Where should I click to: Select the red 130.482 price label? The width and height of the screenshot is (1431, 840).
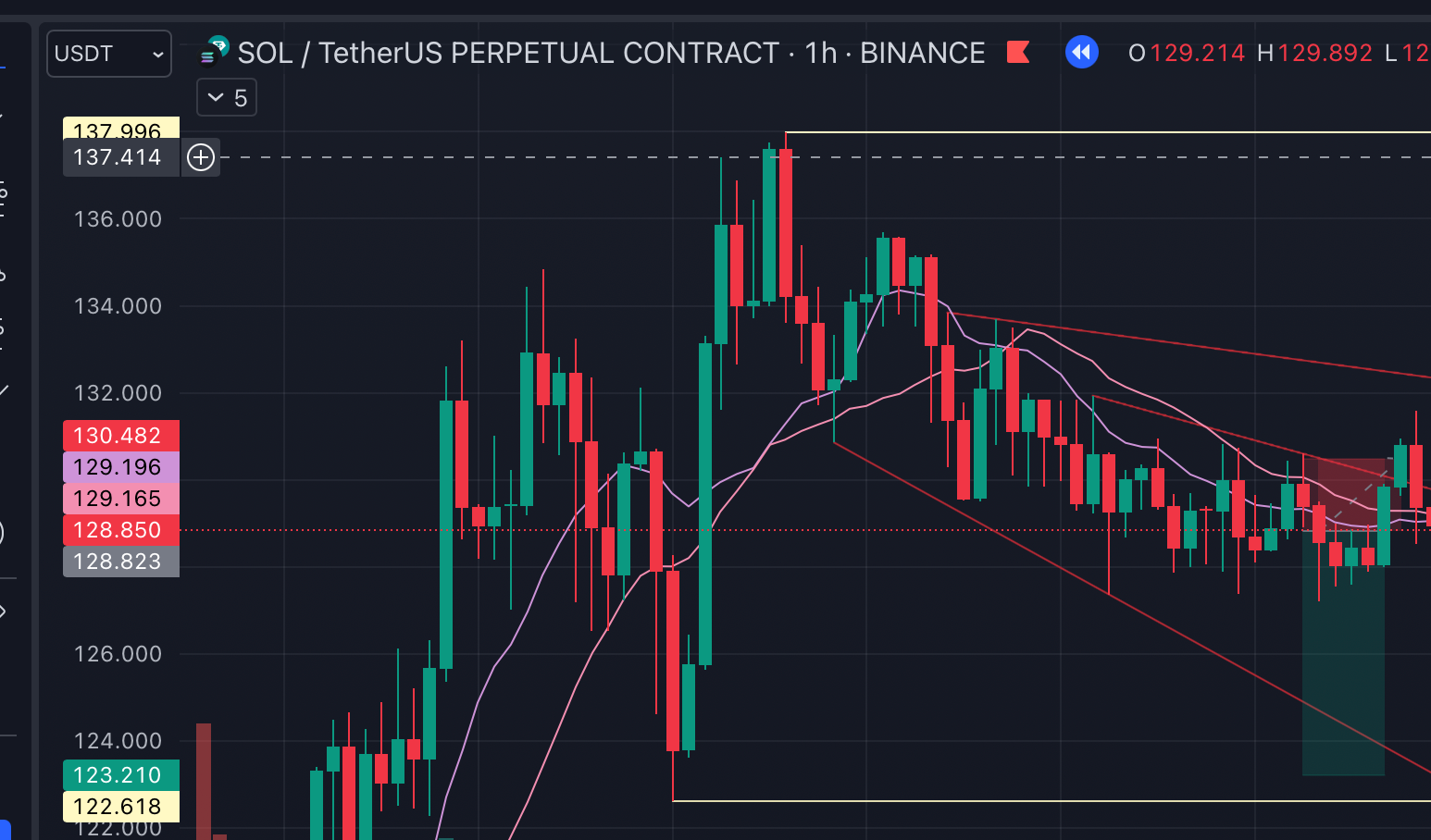click(x=120, y=436)
